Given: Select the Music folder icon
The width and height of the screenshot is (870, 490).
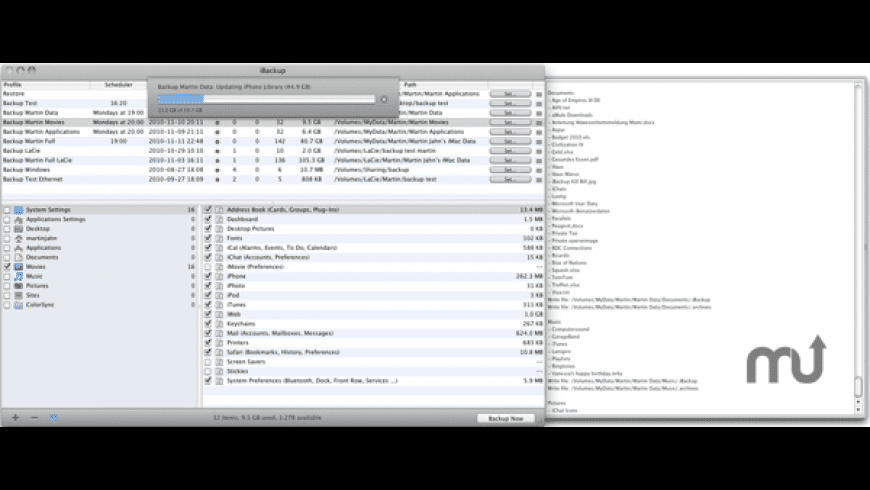Looking at the screenshot, I should tap(18, 276).
